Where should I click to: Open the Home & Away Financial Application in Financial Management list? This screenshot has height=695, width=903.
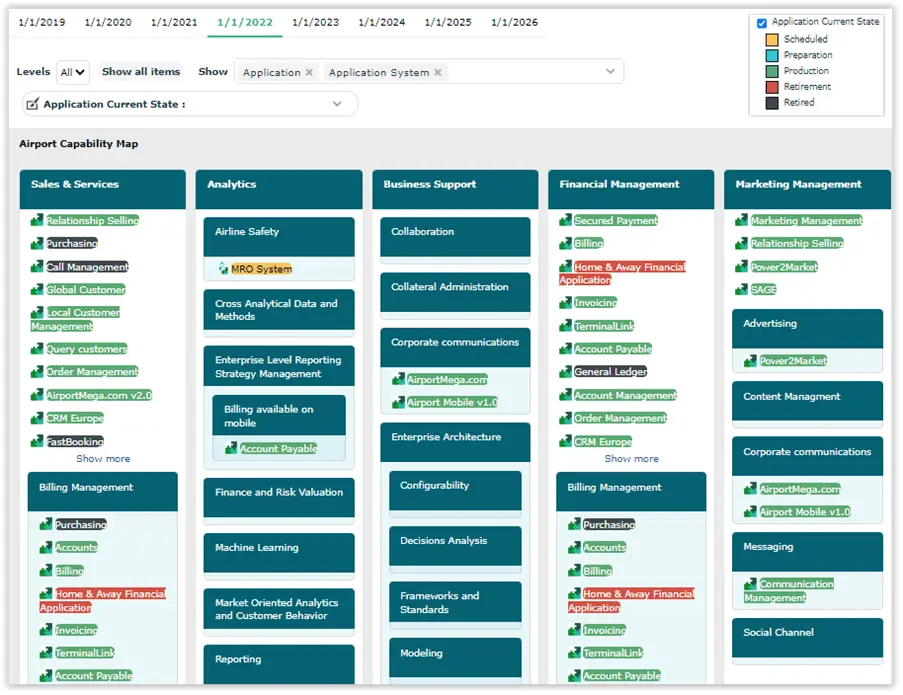click(x=623, y=273)
